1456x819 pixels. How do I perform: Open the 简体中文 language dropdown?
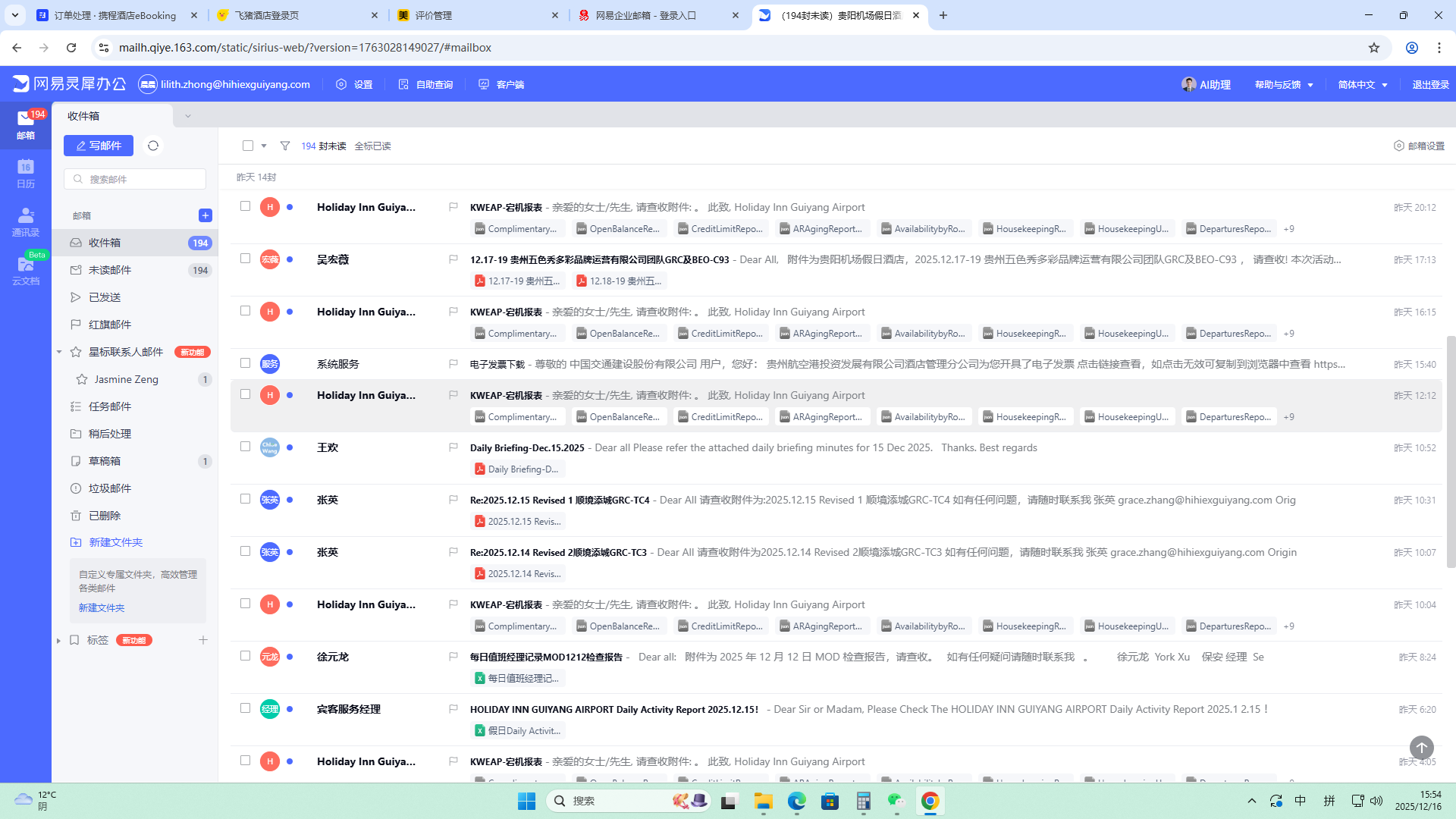[1363, 84]
